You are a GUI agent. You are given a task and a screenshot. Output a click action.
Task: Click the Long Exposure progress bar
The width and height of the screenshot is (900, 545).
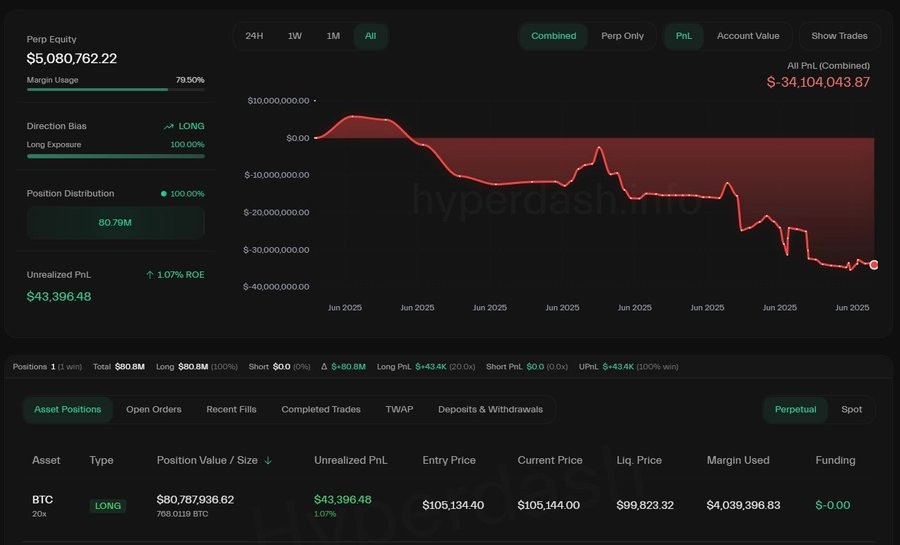click(115, 156)
